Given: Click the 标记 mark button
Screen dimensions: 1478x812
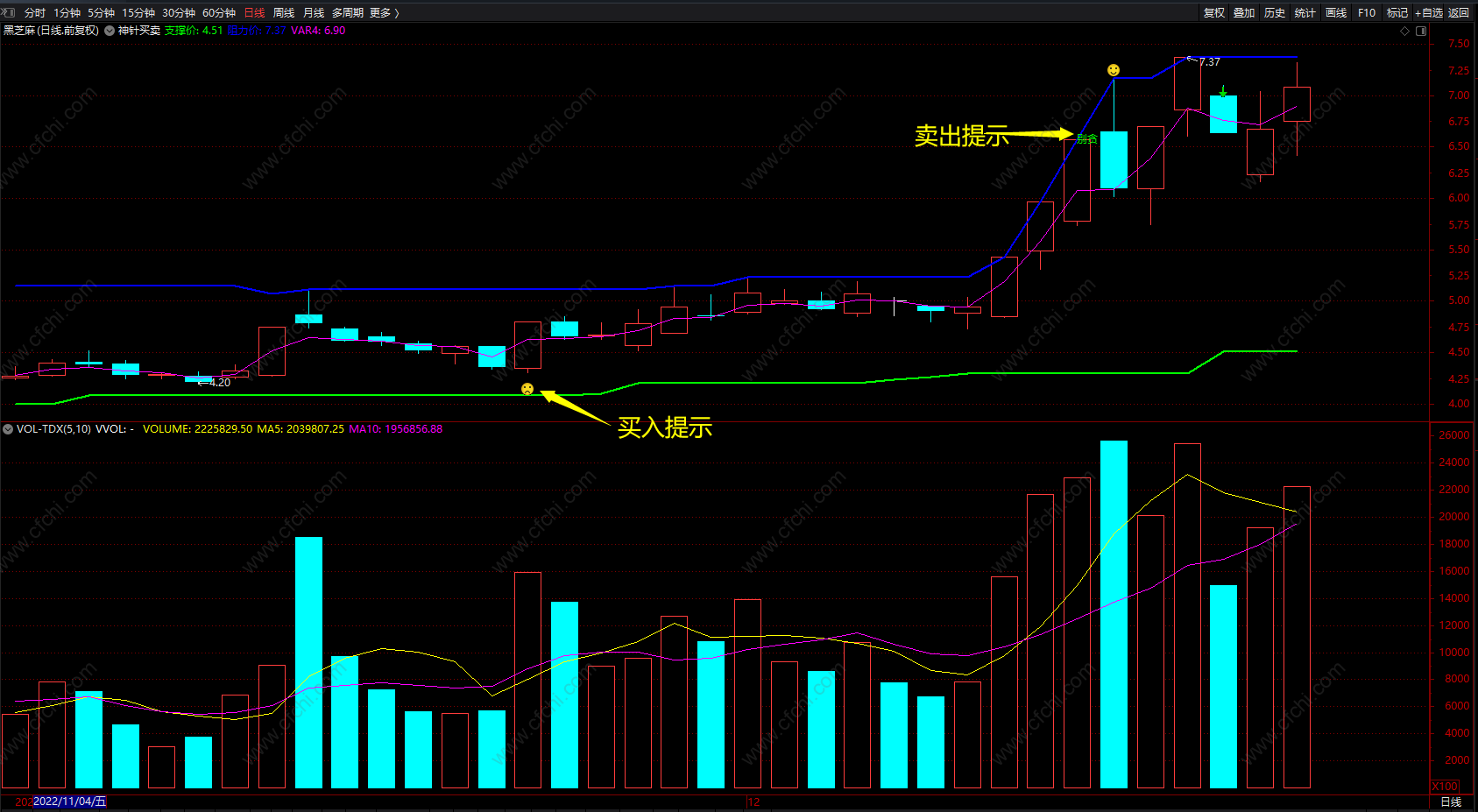Looking at the screenshot, I should [x=1397, y=13].
